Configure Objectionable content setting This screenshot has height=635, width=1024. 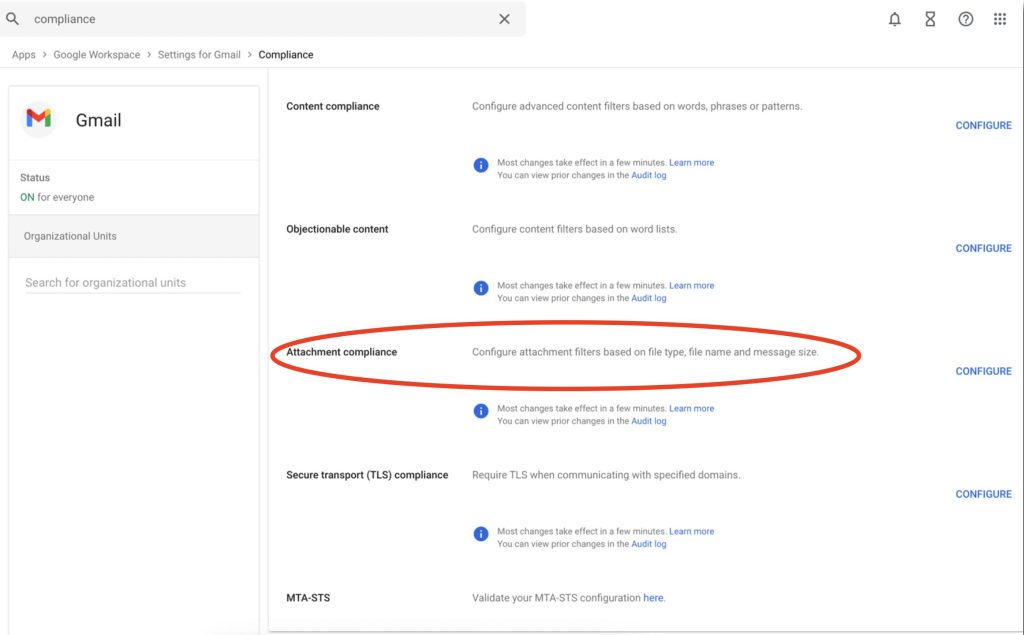pyautogui.click(x=983, y=248)
